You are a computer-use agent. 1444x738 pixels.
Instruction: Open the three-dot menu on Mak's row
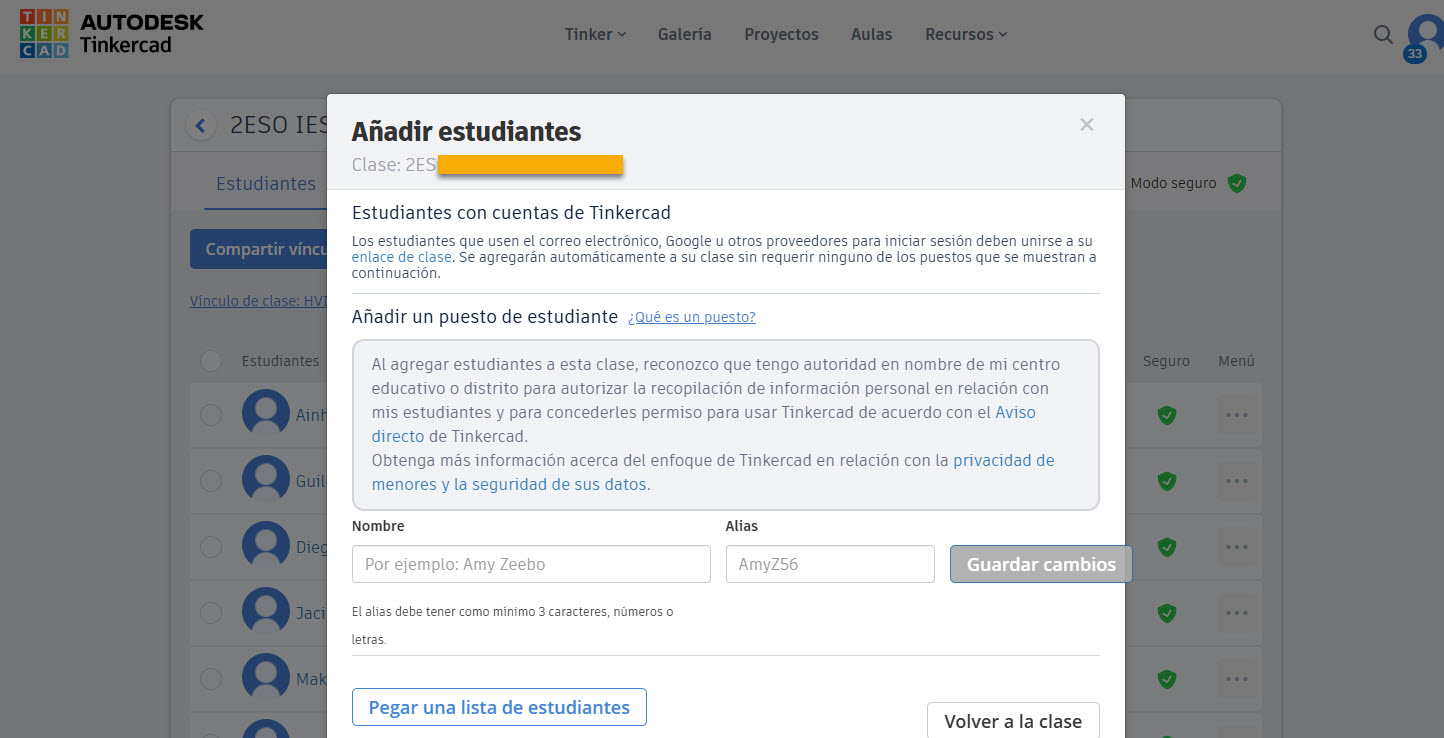[x=1236, y=678]
